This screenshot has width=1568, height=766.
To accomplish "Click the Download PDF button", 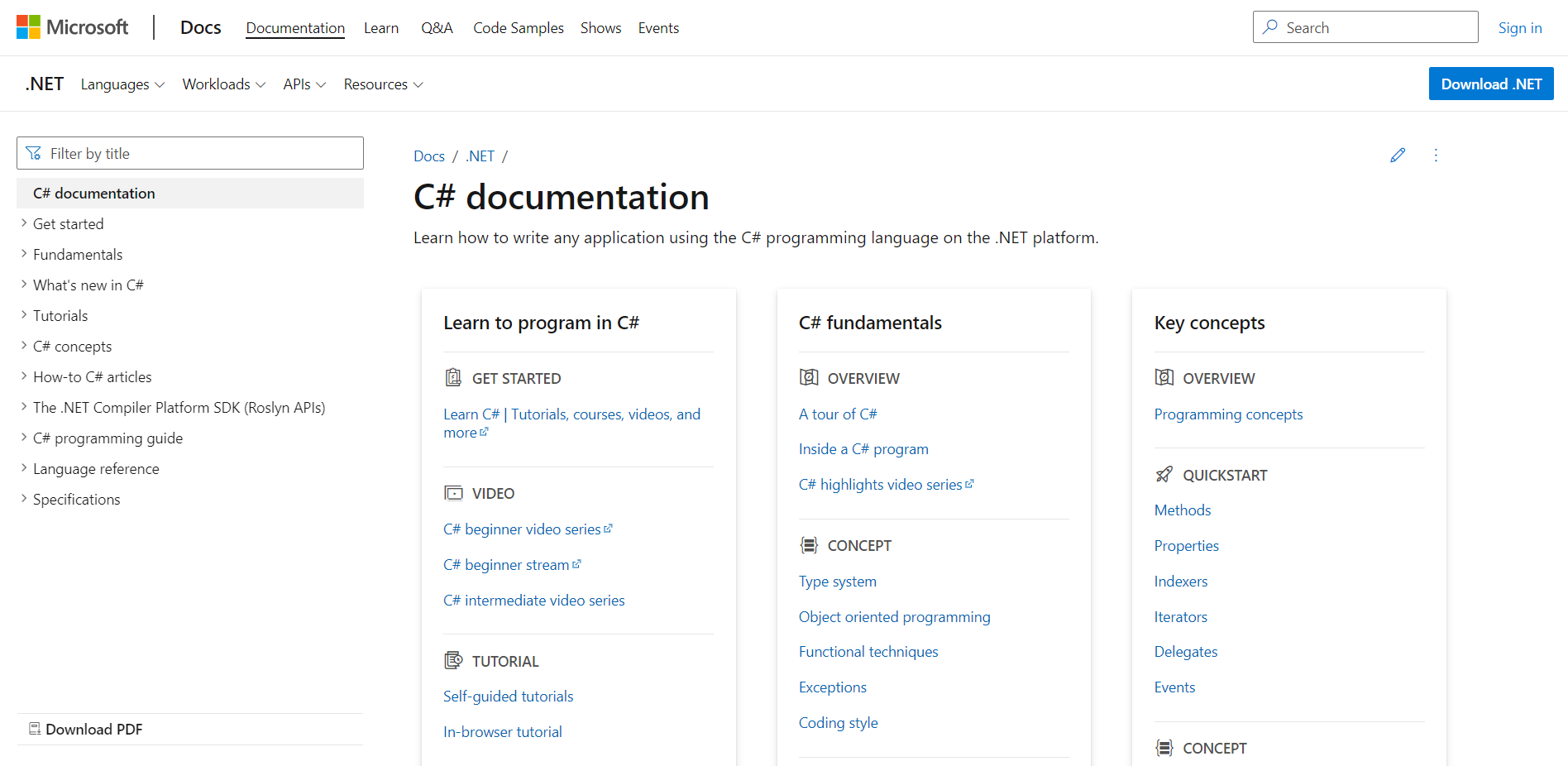I will (x=86, y=729).
